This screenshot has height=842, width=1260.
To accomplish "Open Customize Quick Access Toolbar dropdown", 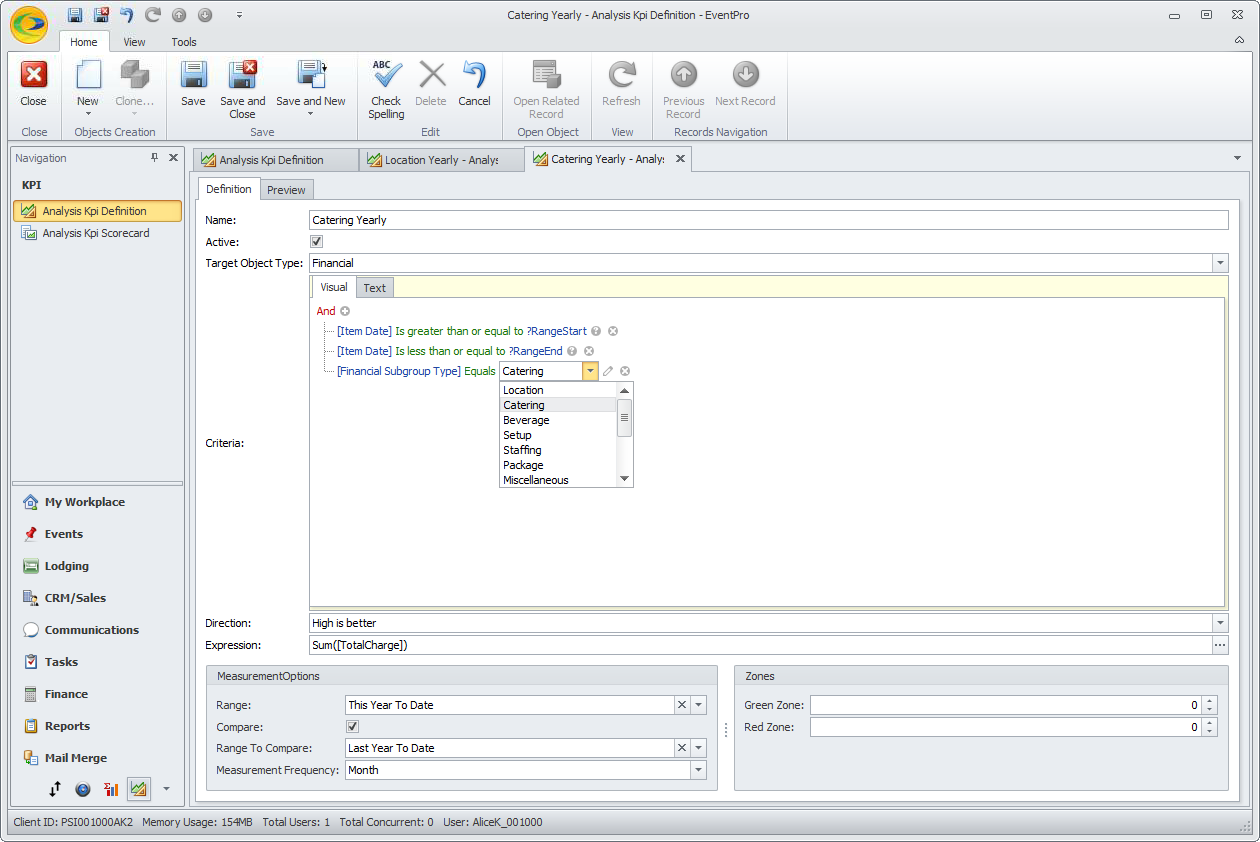I will coord(239,15).
